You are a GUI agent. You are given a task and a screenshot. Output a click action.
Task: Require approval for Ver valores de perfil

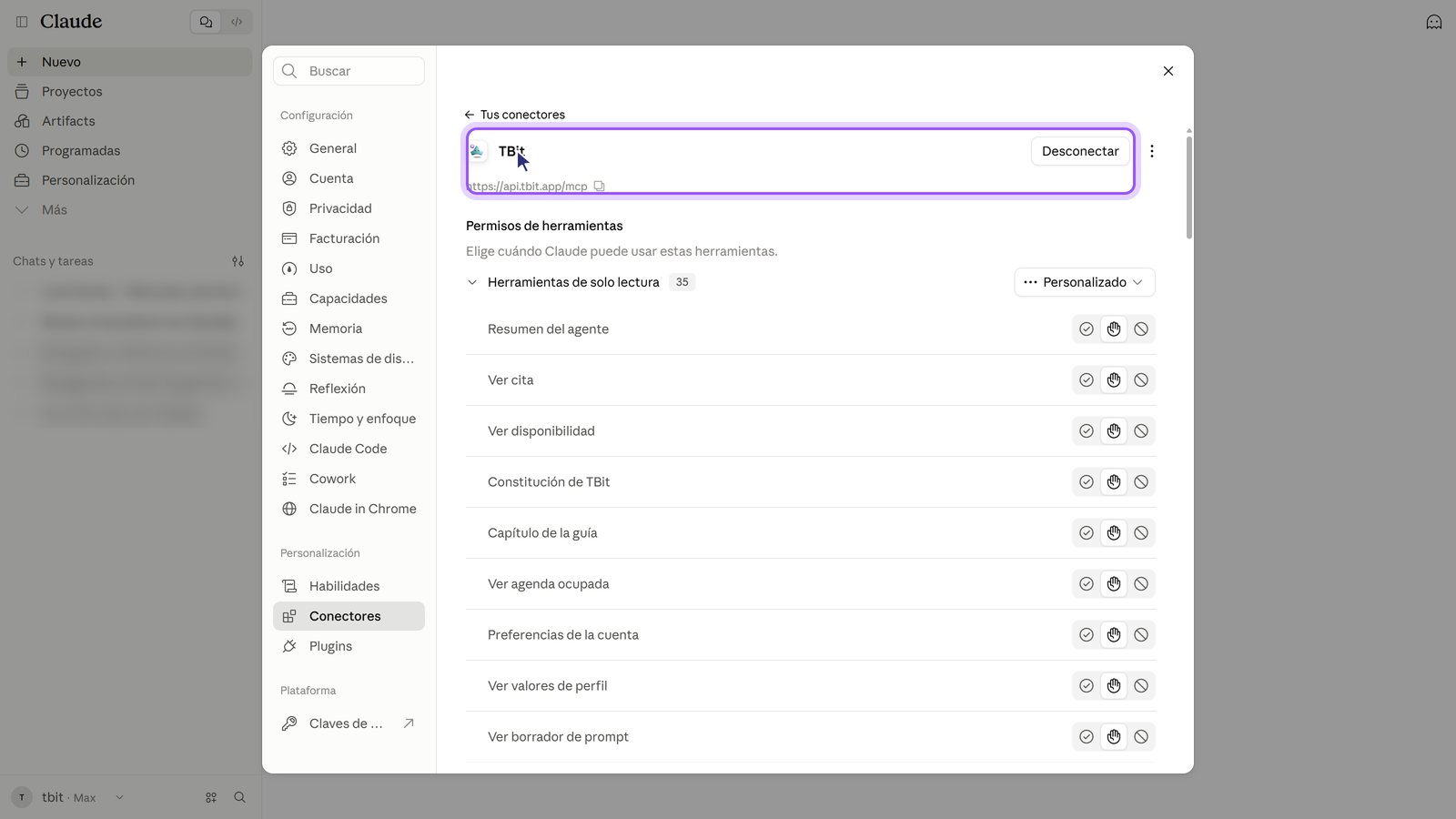pyautogui.click(x=1114, y=686)
